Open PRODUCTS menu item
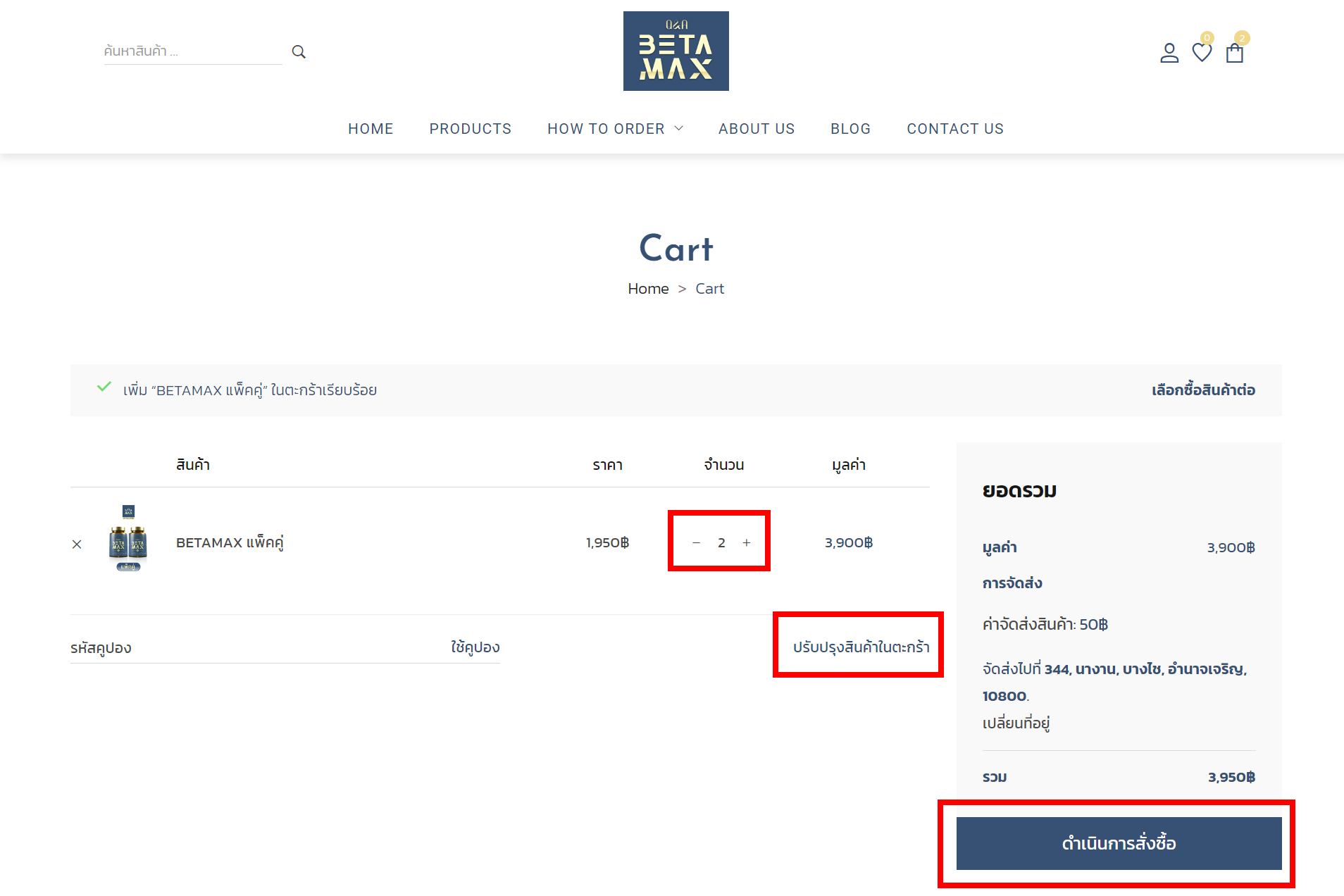 pos(471,129)
